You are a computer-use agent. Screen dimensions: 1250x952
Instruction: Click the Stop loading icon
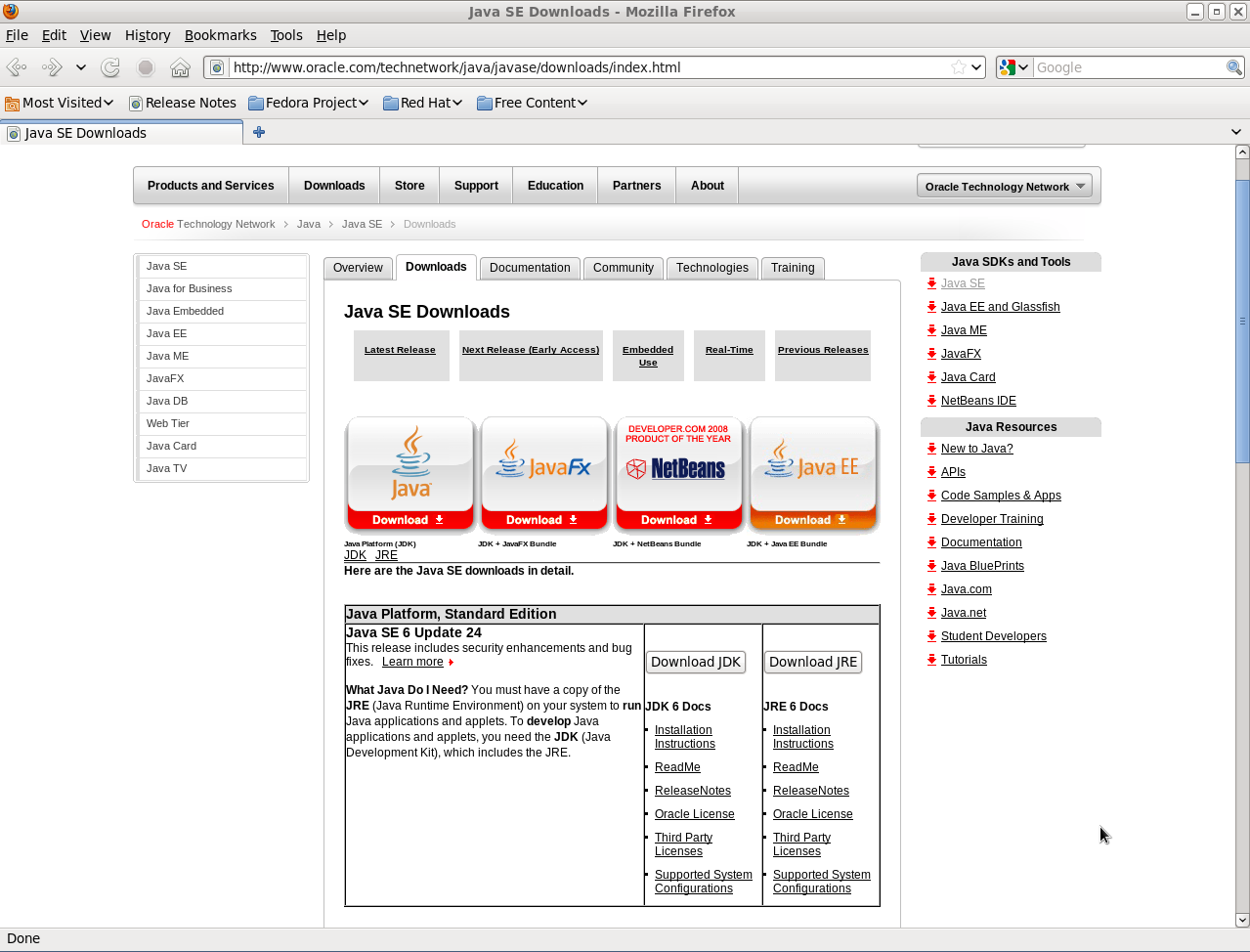click(x=146, y=67)
